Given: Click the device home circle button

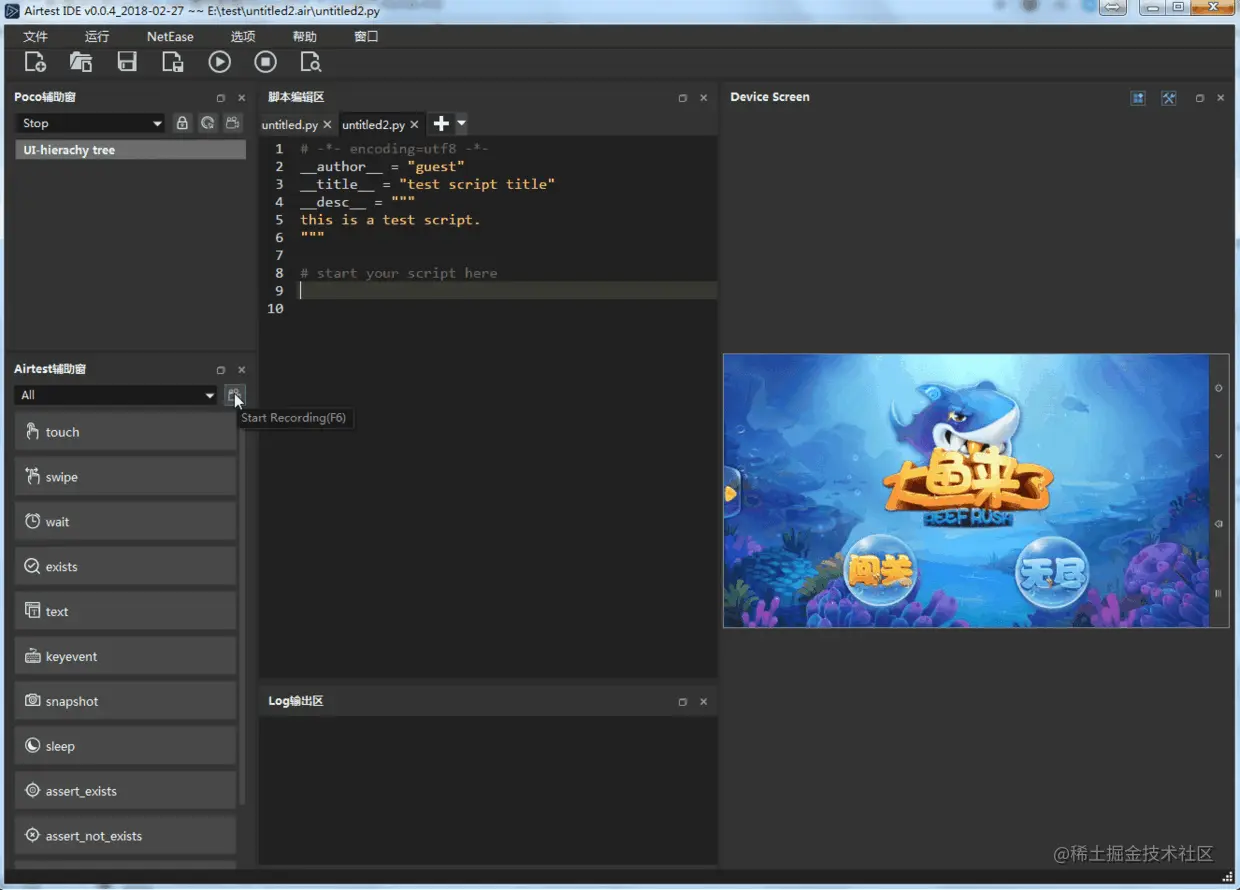Looking at the screenshot, I should [1218, 388].
